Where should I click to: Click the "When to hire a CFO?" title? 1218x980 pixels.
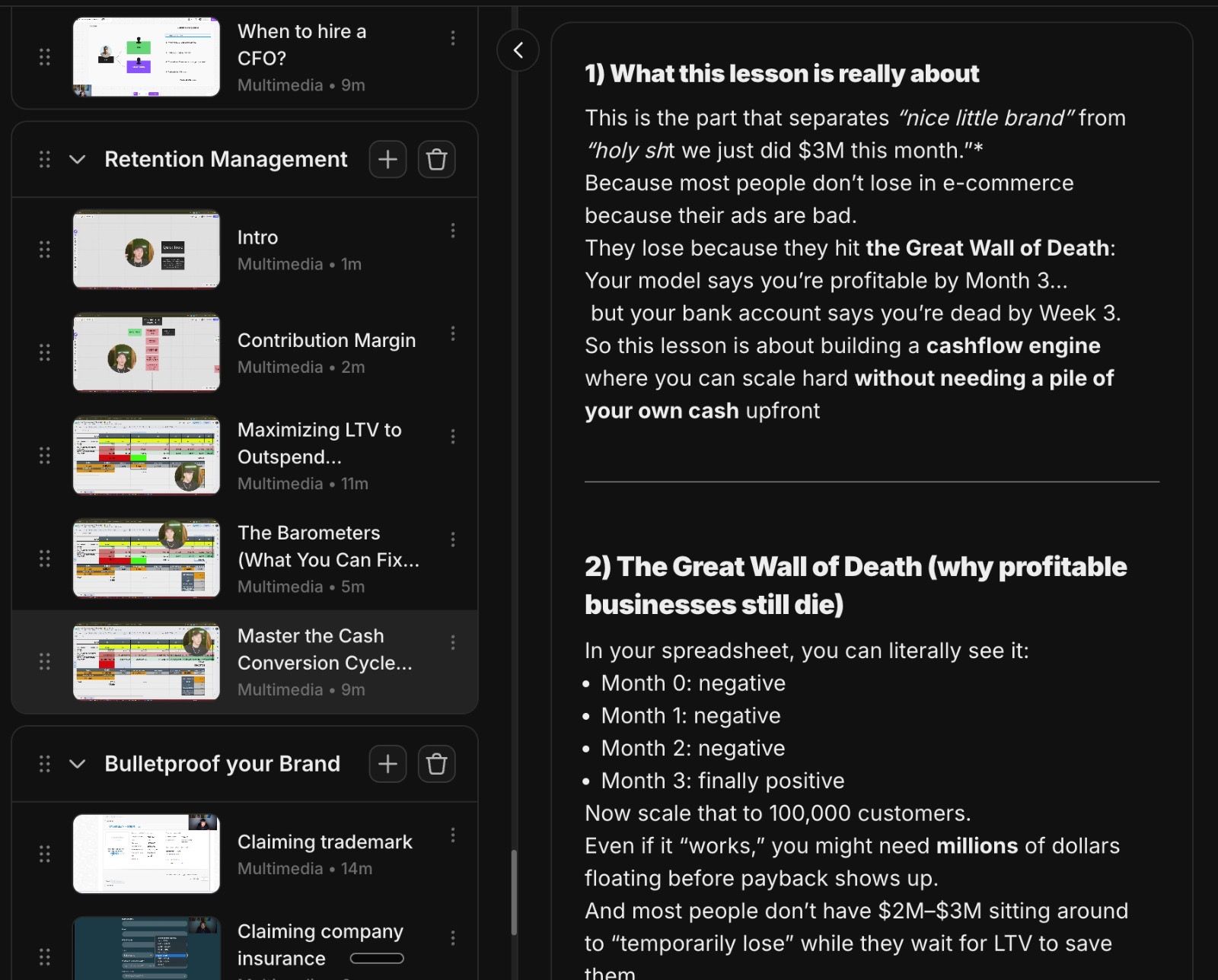point(301,45)
